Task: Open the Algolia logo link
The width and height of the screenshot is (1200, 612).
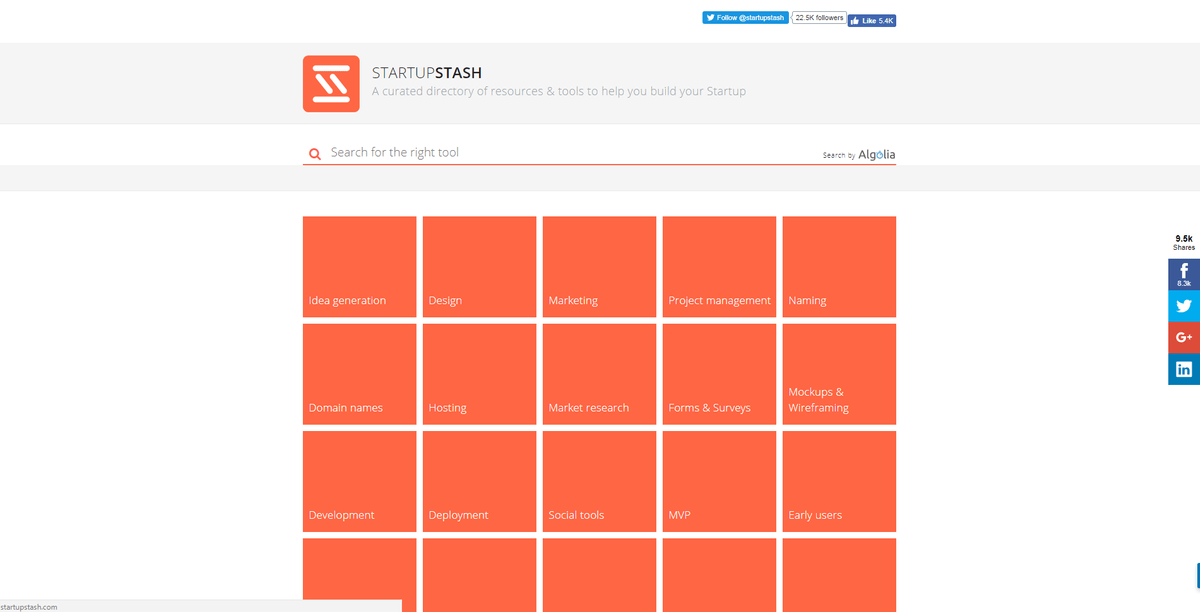Action: [877, 154]
